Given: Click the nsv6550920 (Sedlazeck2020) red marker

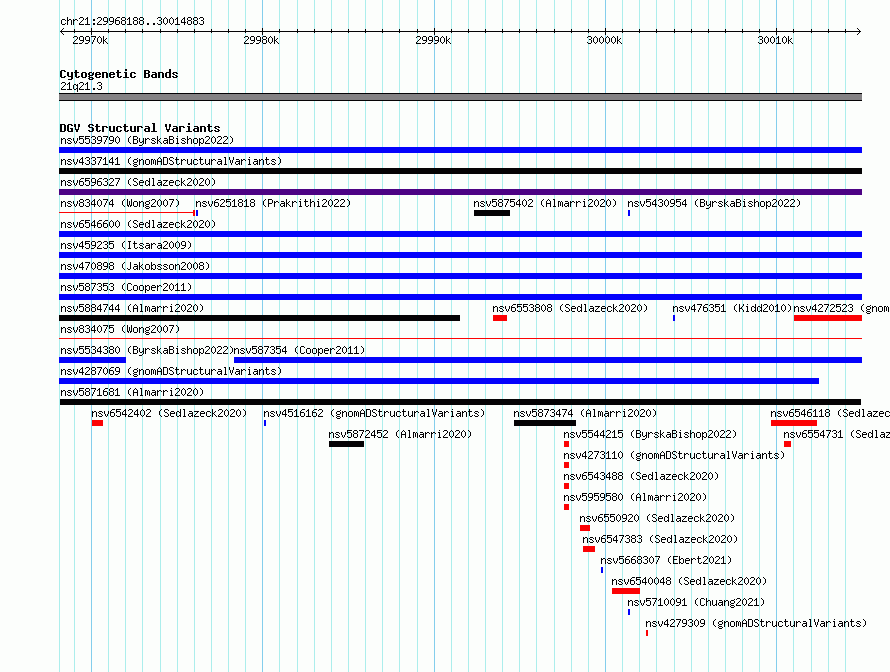Looking at the screenshot, I should [585, 528].
